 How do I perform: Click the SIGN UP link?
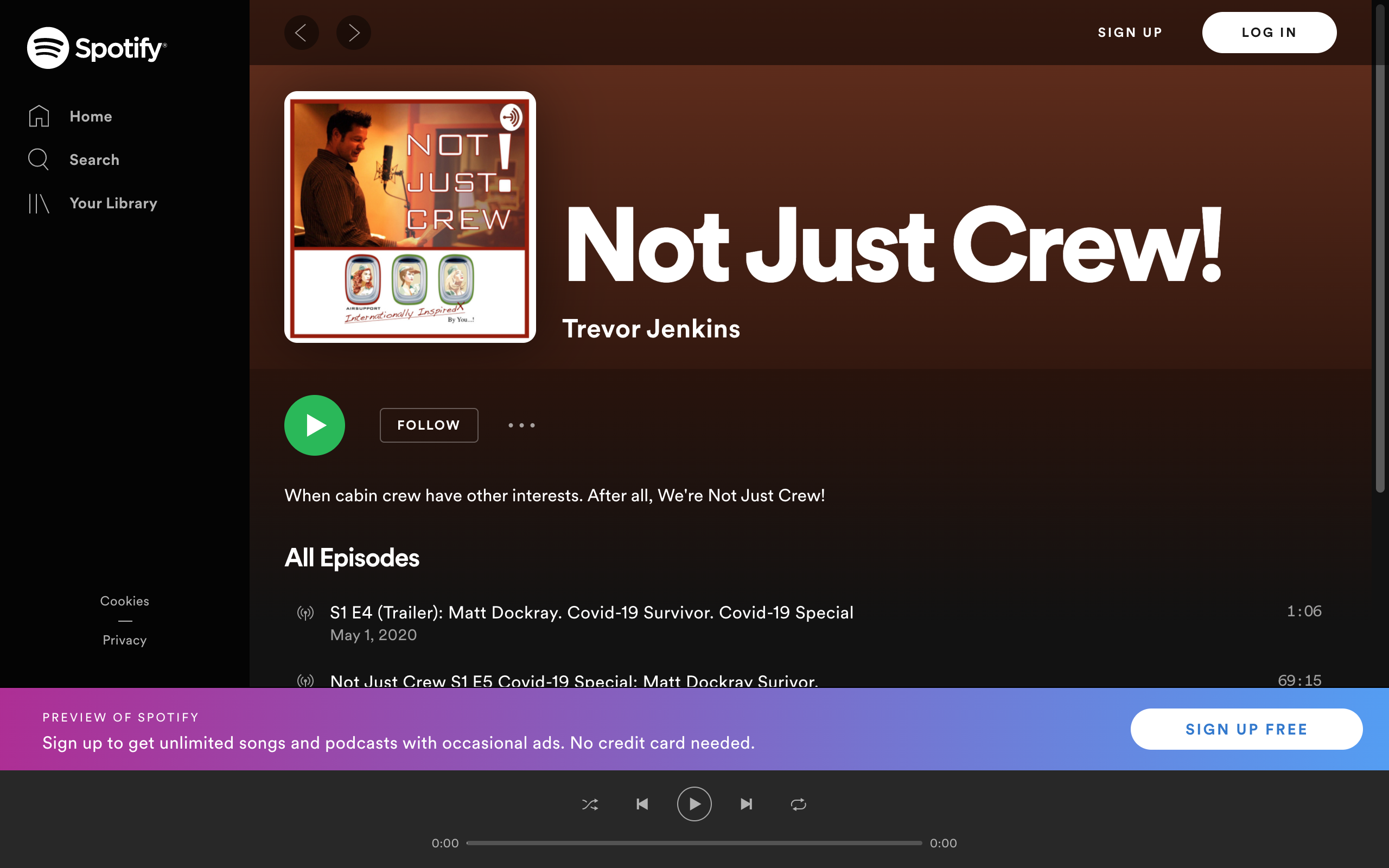[x=1130, y=33]
